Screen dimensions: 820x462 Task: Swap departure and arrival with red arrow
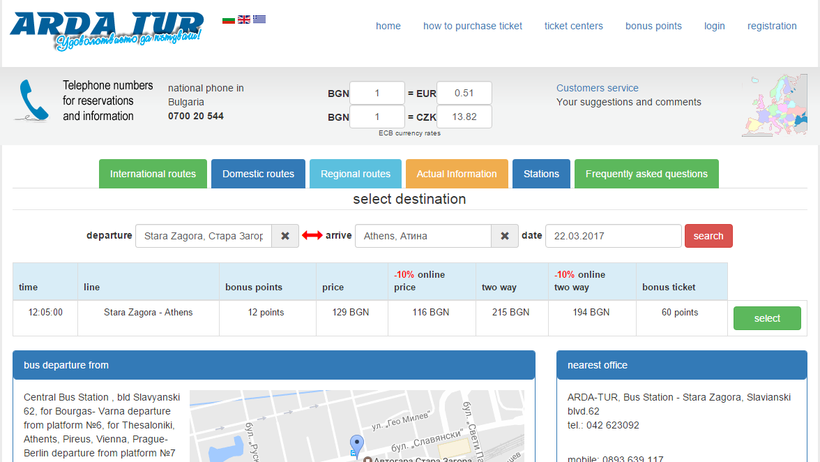pyautogui.click(x=312, y=236)
